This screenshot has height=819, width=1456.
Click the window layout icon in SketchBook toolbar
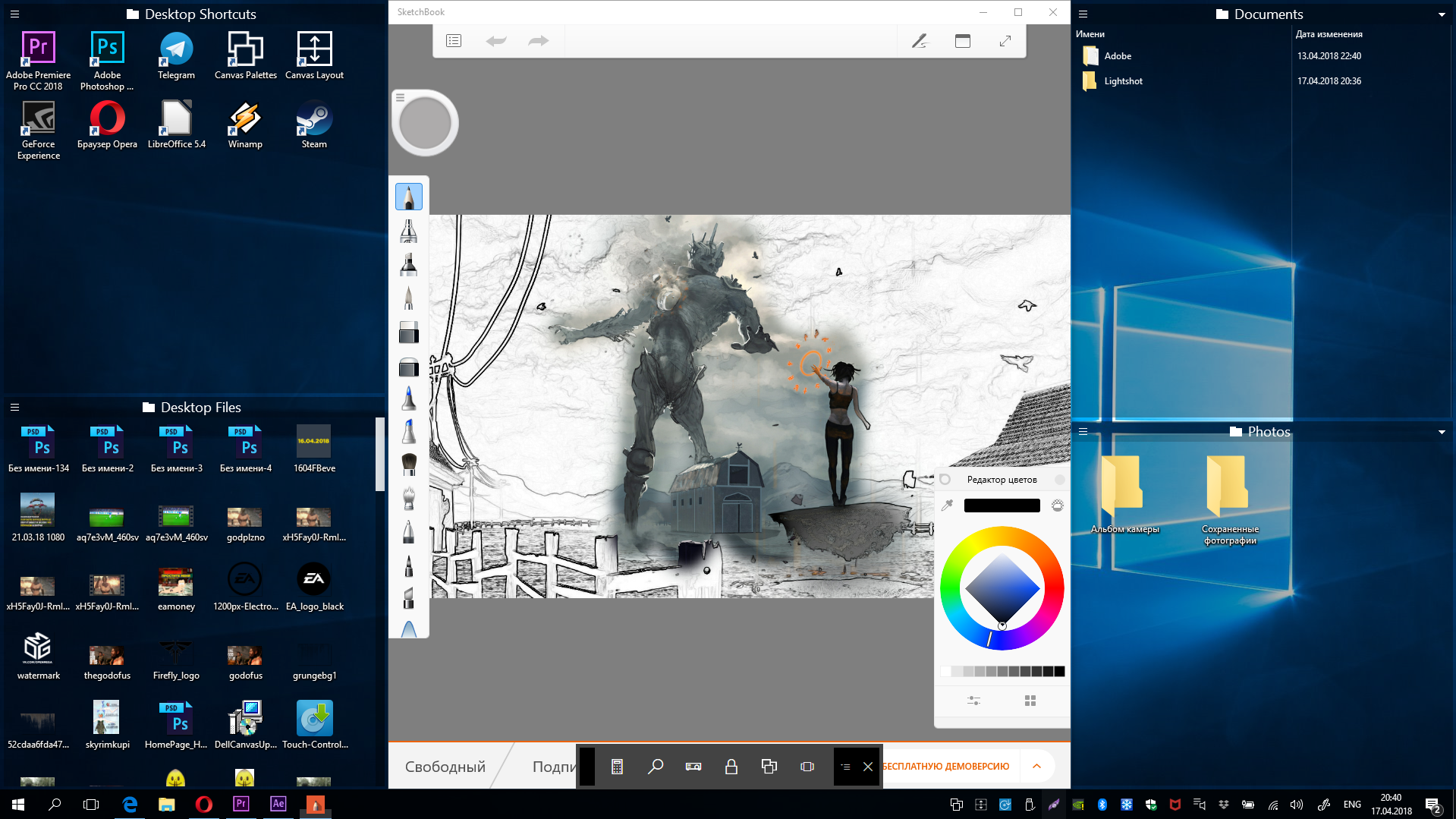tap(963, 41)
